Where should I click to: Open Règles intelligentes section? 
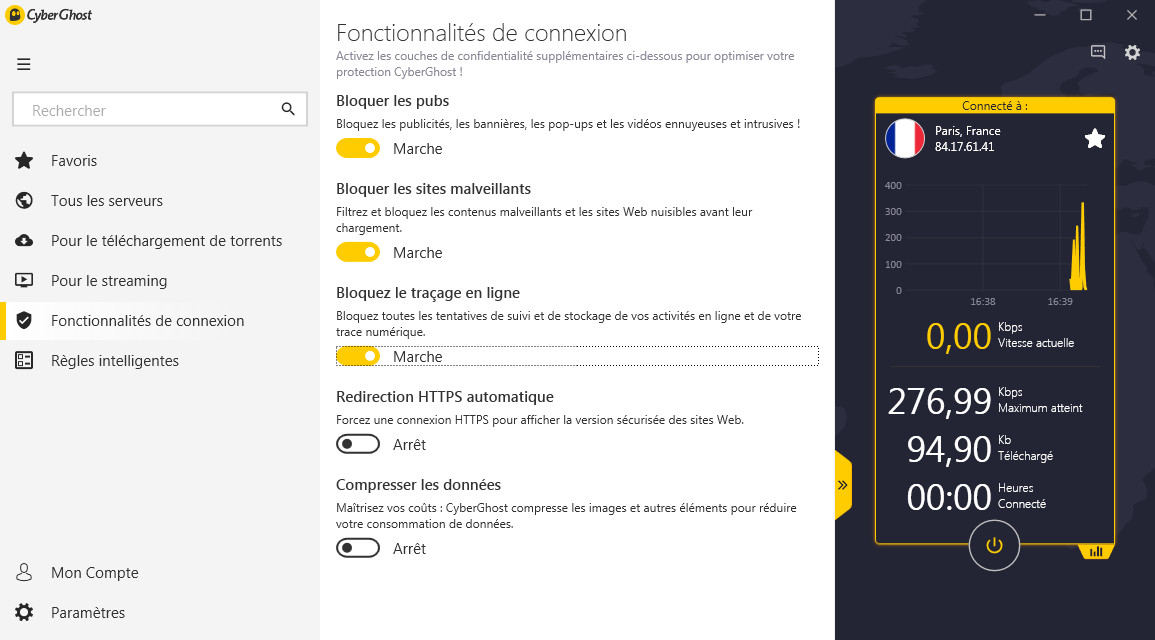click(161, 360)
